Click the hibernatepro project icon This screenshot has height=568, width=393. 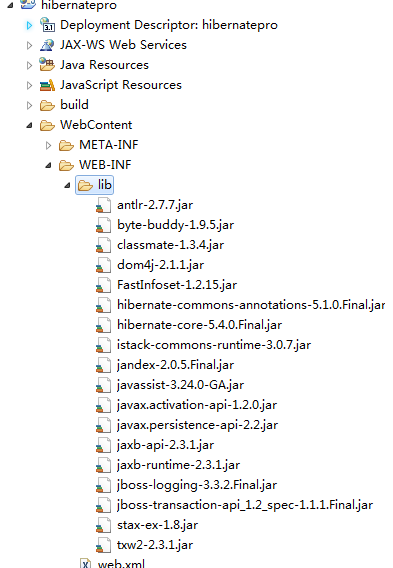click(28, 4)
